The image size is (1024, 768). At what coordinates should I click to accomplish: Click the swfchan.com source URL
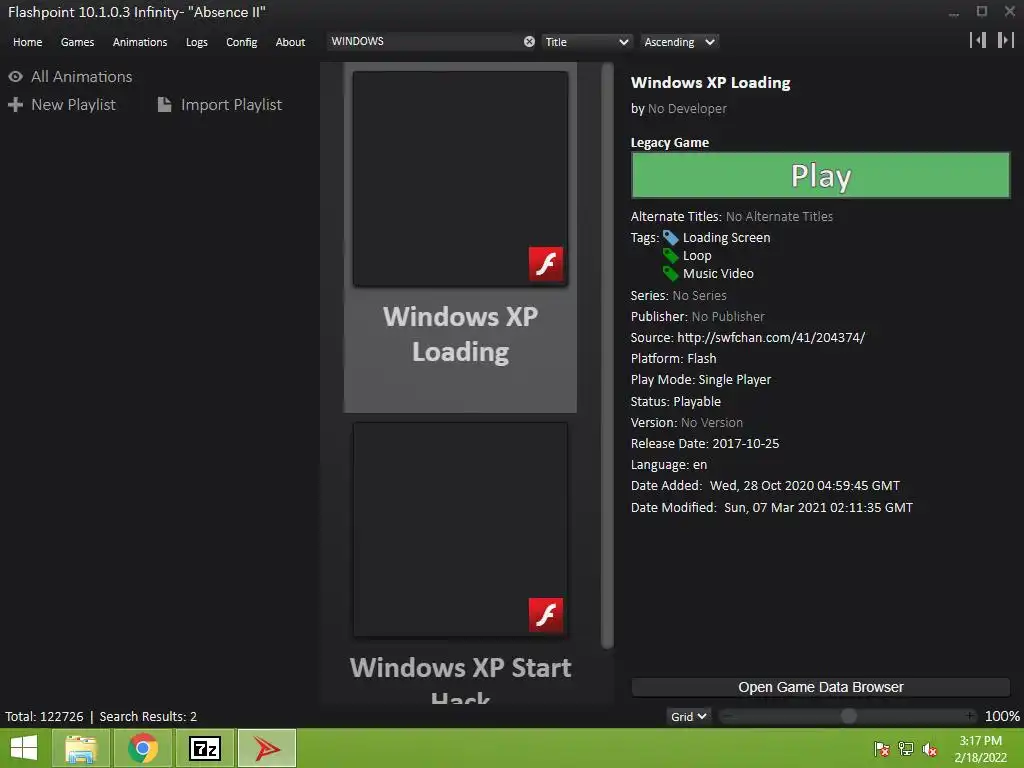771,338
